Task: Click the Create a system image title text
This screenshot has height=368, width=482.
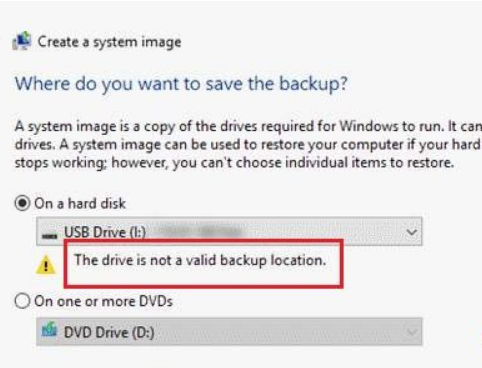Action: click(109, 42)
